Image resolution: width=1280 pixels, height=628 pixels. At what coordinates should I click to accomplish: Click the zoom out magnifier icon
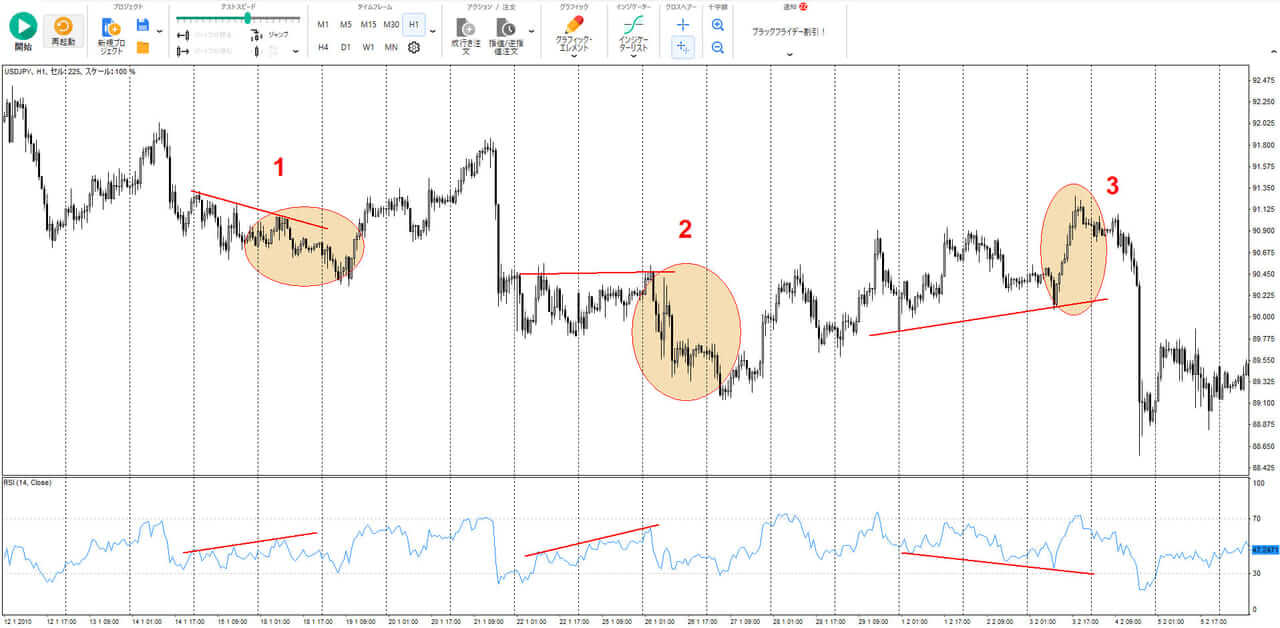pyautogui.click(x=717, y=47)
